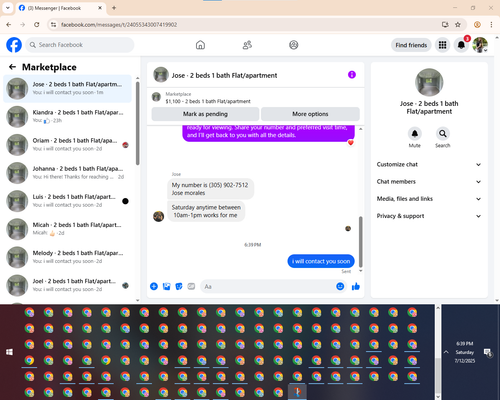Mute this conversation with the bell icon

point(415,134)
